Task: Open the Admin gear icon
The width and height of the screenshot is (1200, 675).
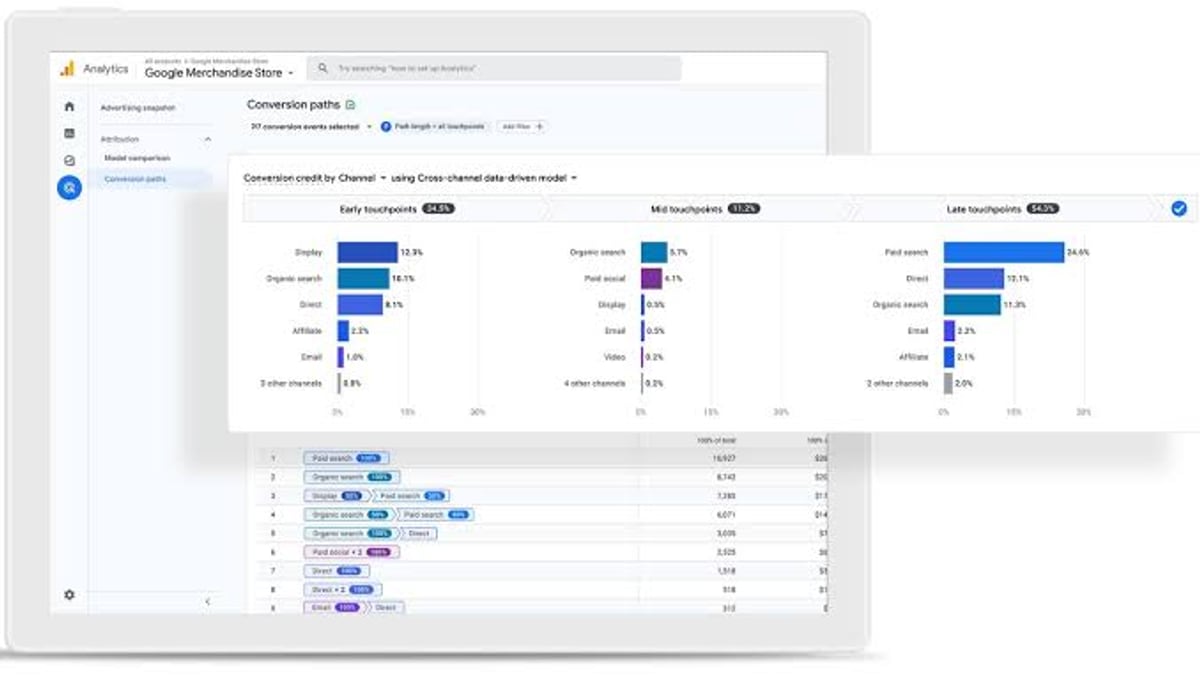Action: (69, 594)
